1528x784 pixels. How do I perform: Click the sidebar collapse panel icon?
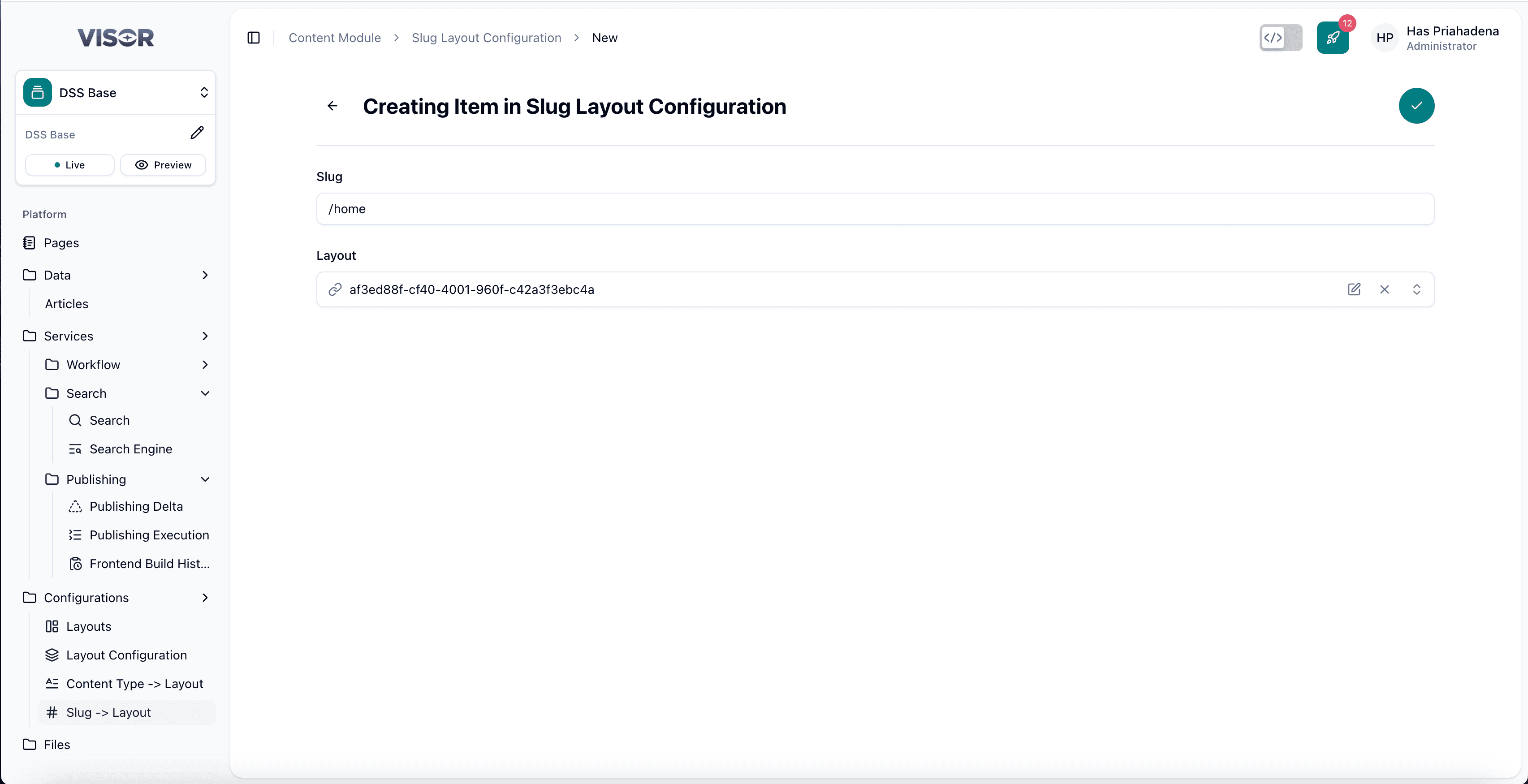[x=253, y=37]
